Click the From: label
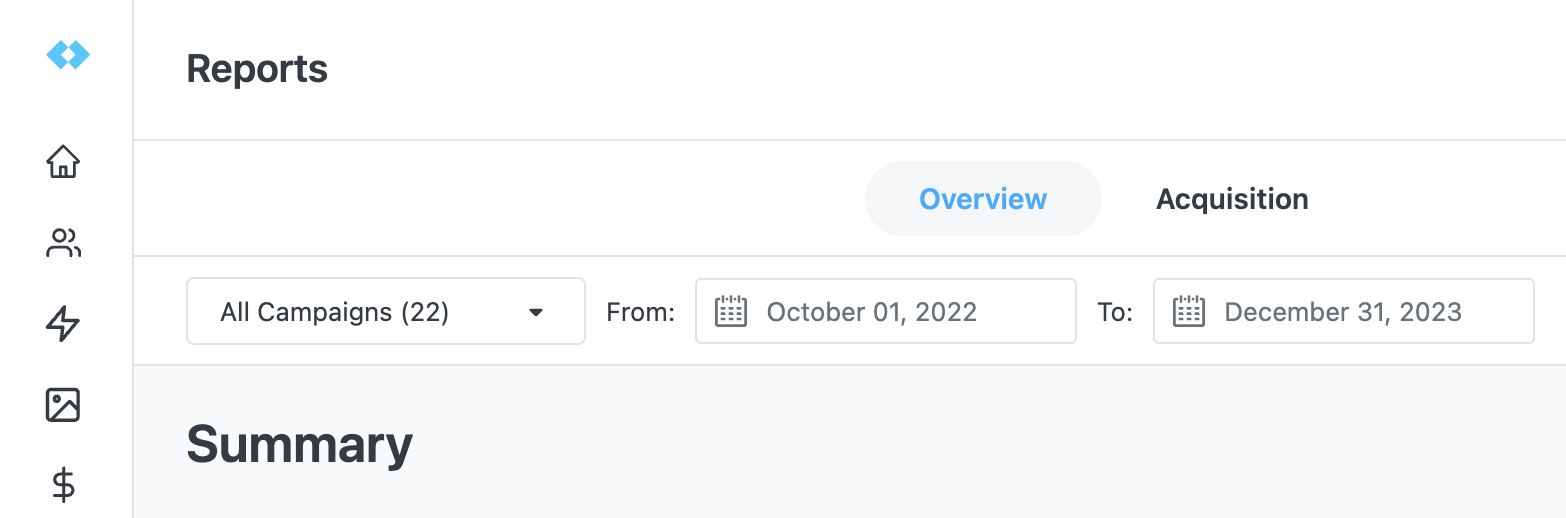1566x518 pixels. click(641, 312)
